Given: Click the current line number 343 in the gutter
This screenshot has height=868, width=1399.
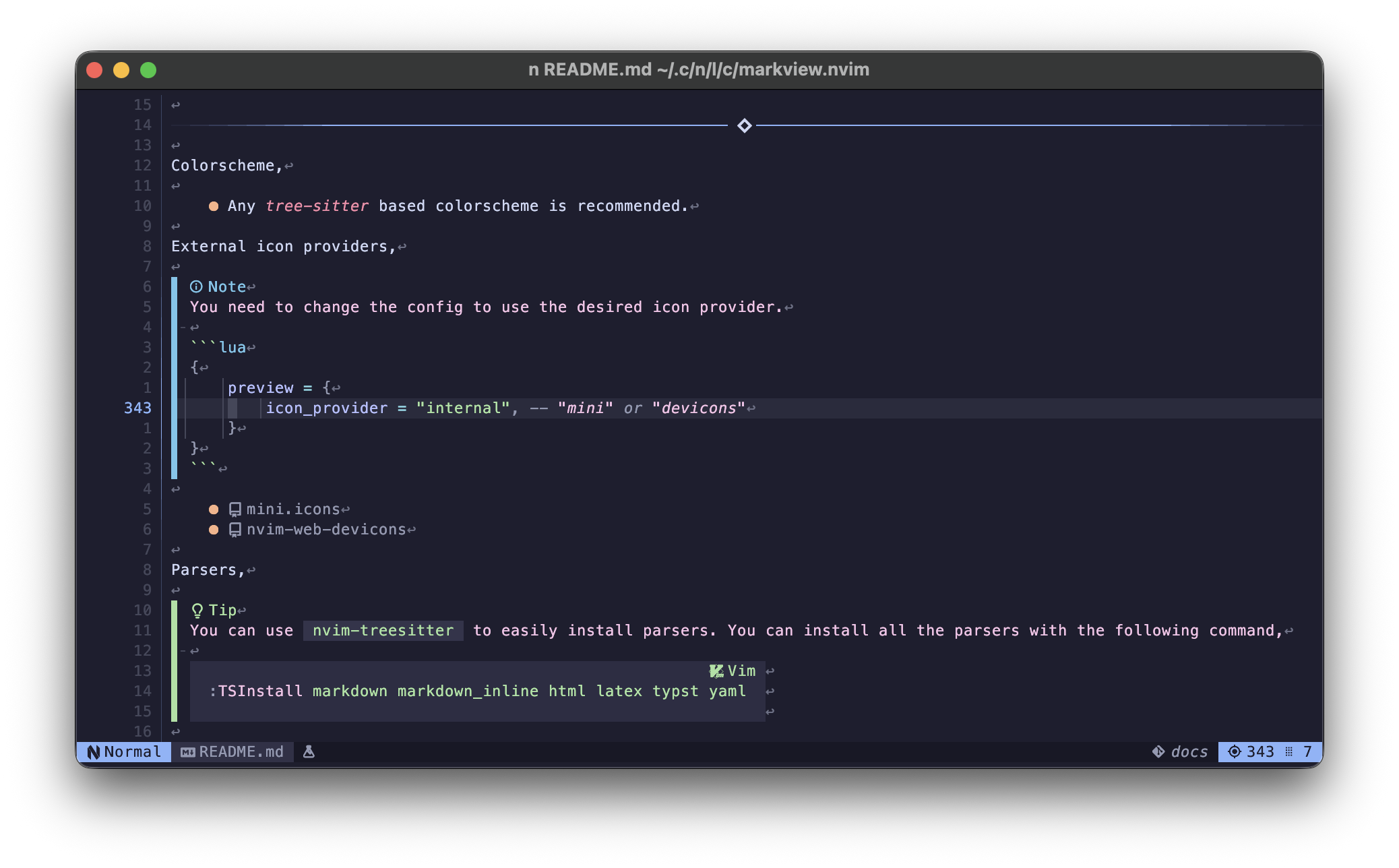Looking at the screenshot, I should click(137, 408).
